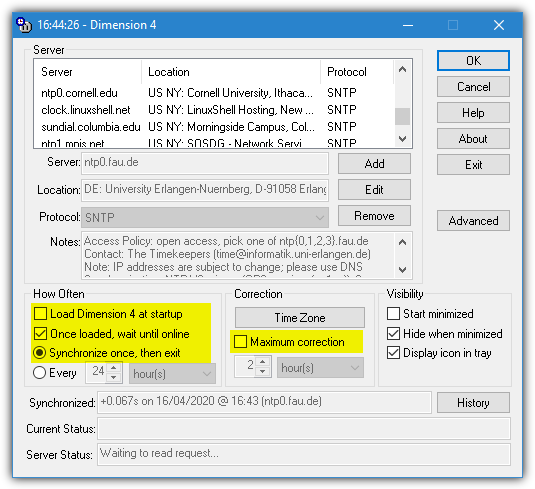
Task: Click inside the Notes text area
Action: point(238,255)
